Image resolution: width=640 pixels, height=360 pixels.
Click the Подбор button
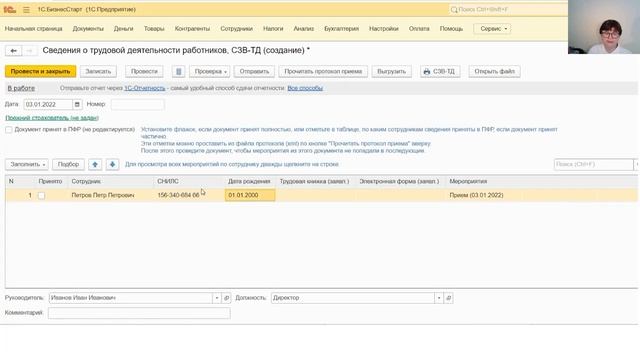click(x=68, y=164)
